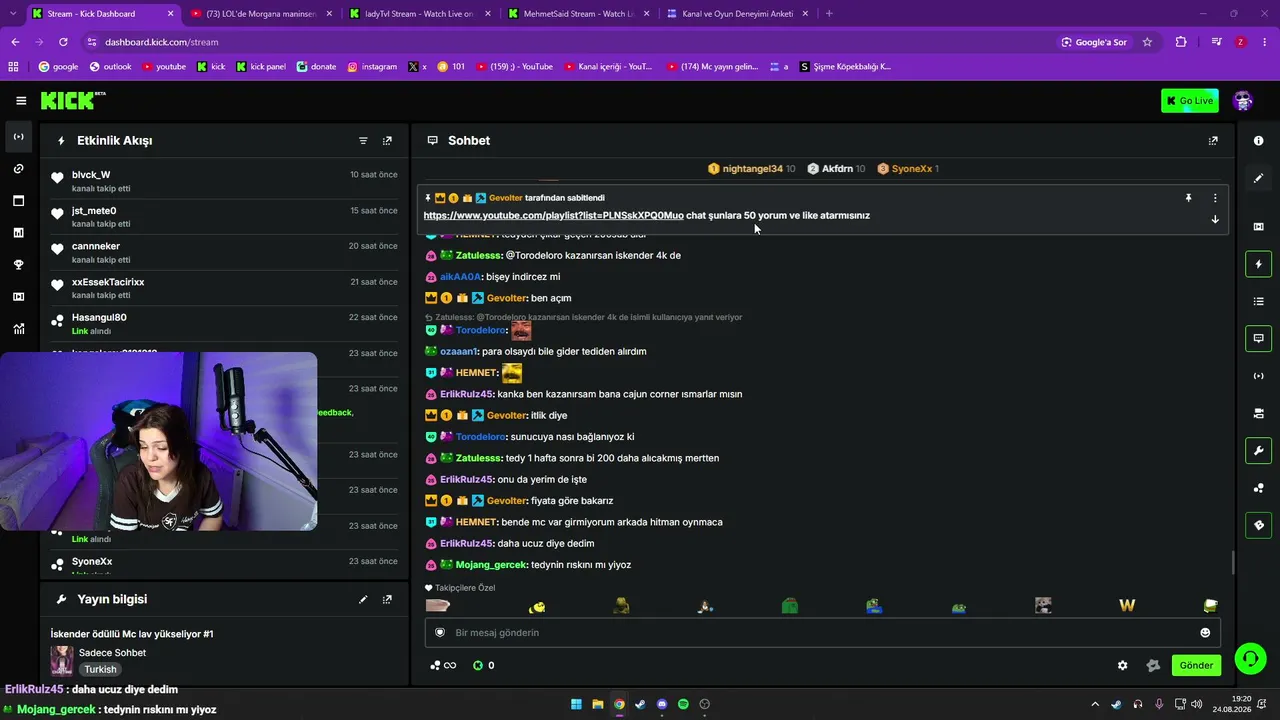Click Akfdrn in the top gifters bar
1280x720 pixels.
click(836, 169)
